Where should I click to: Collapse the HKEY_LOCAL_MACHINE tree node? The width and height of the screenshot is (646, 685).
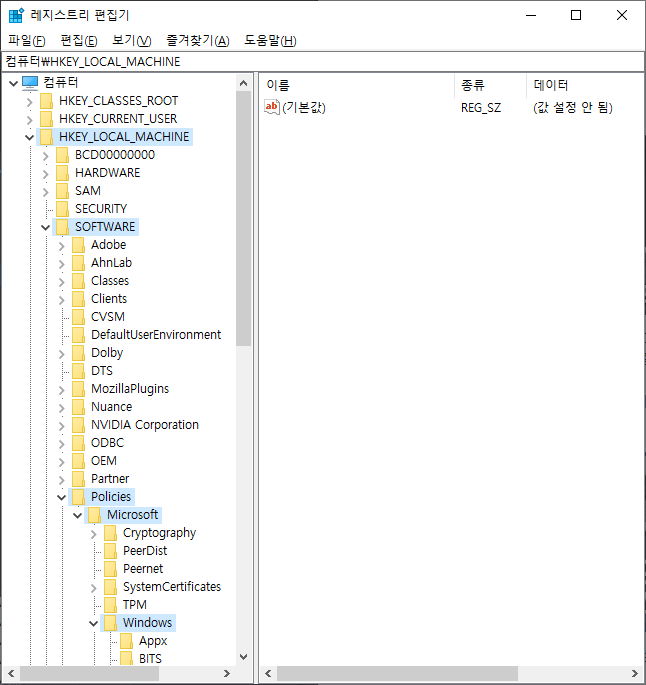[29, 137]
